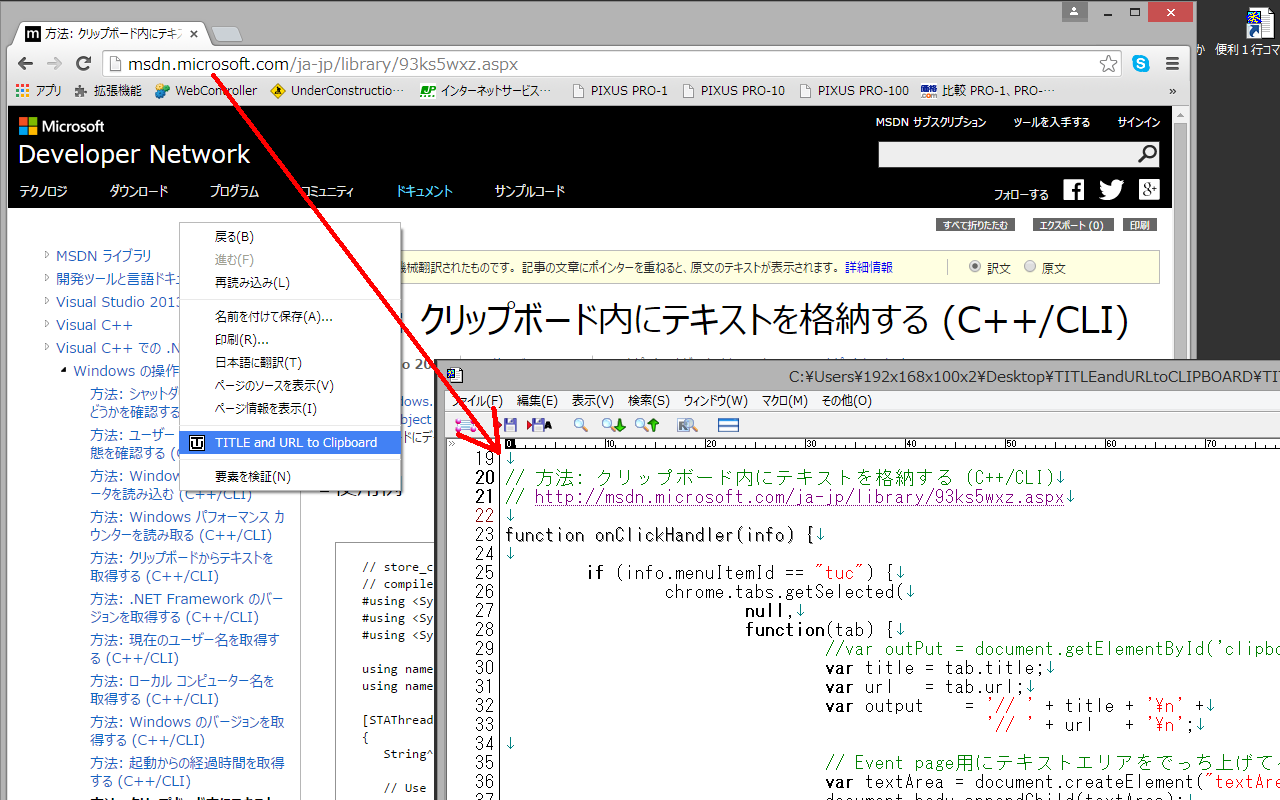Viewport: 1280px width, 800px height.
Task: Open the 表示(V) menu in editor
Action: 592,401
